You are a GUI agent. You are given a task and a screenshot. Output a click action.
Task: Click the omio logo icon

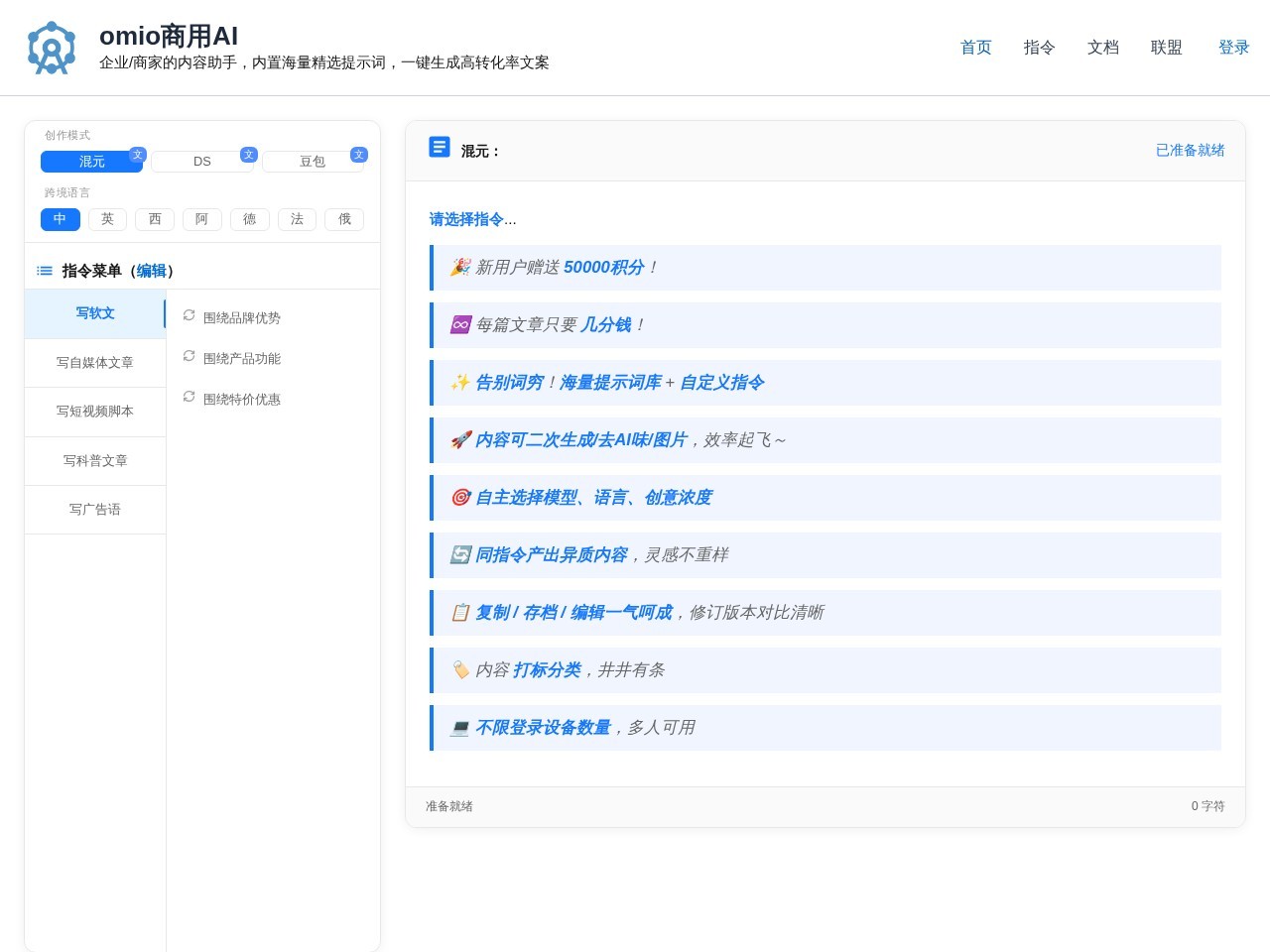tap(52, 48)
